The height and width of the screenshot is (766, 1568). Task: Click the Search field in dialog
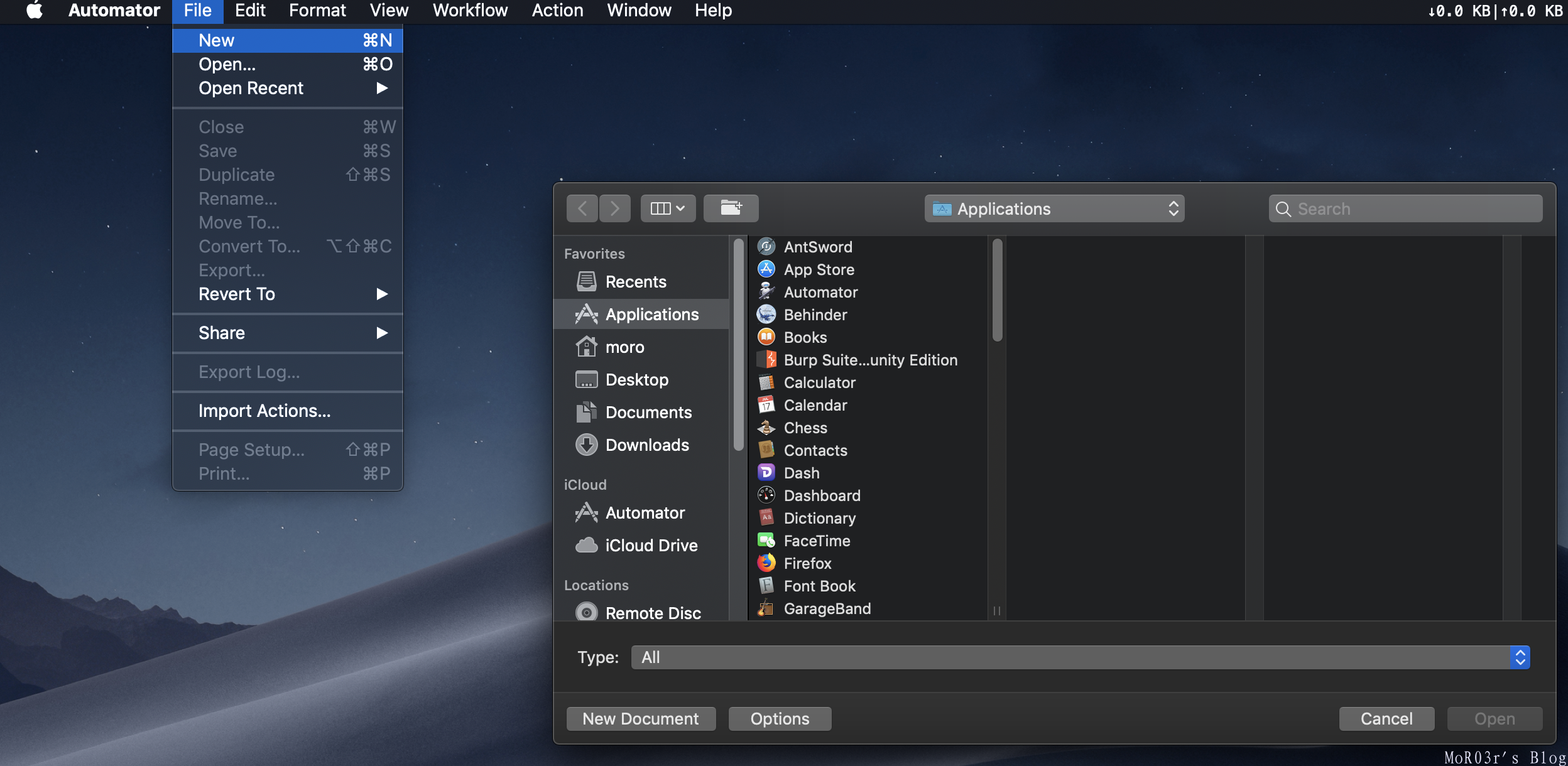point(1405,208)
